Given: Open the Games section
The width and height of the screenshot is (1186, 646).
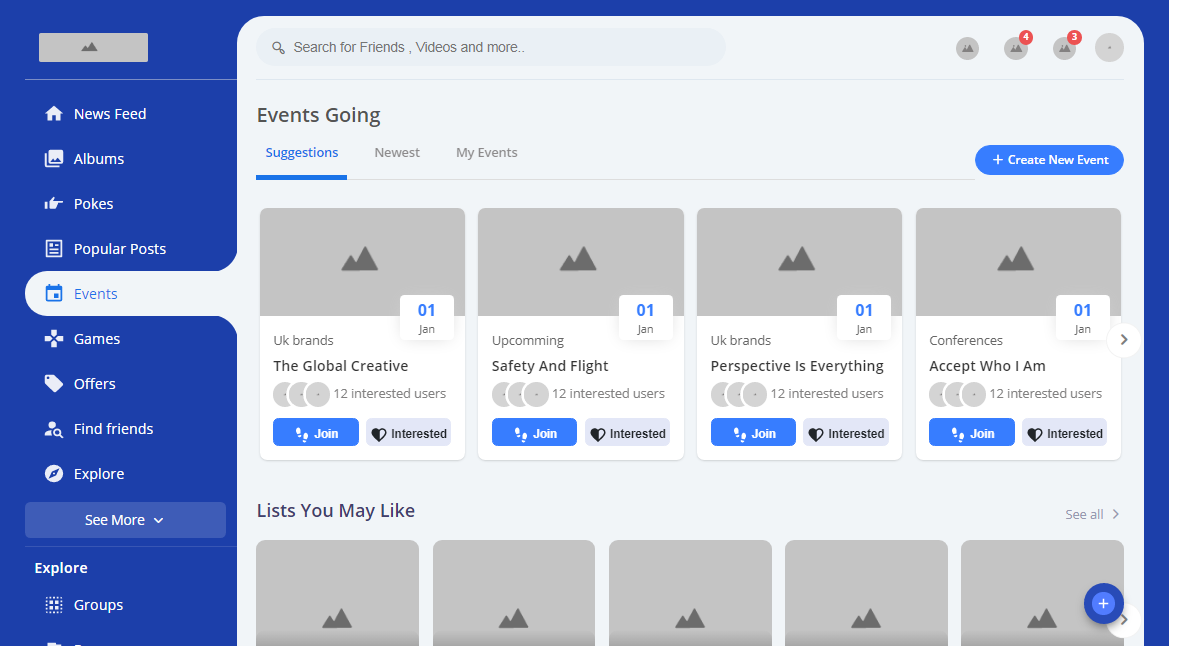Looking at the screenshot, I should [96, 339].
